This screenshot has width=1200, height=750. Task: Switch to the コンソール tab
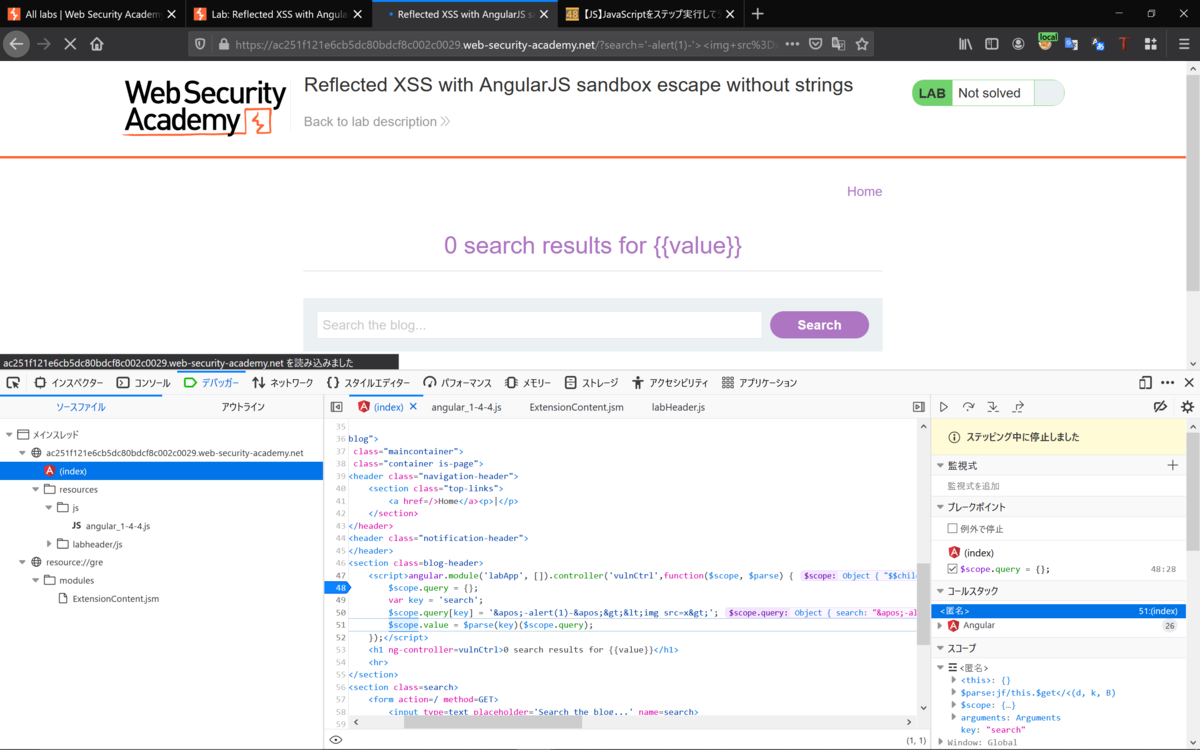click(143, 383)
